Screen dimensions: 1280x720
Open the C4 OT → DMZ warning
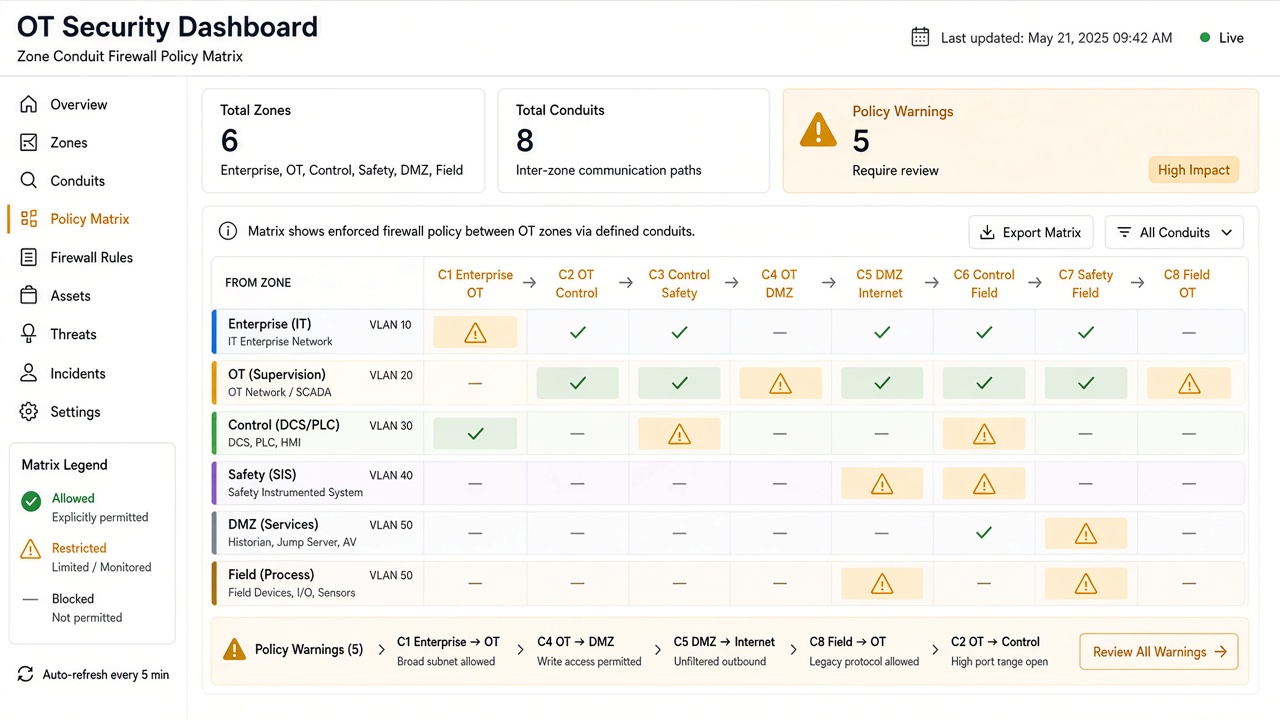(589, 651)
